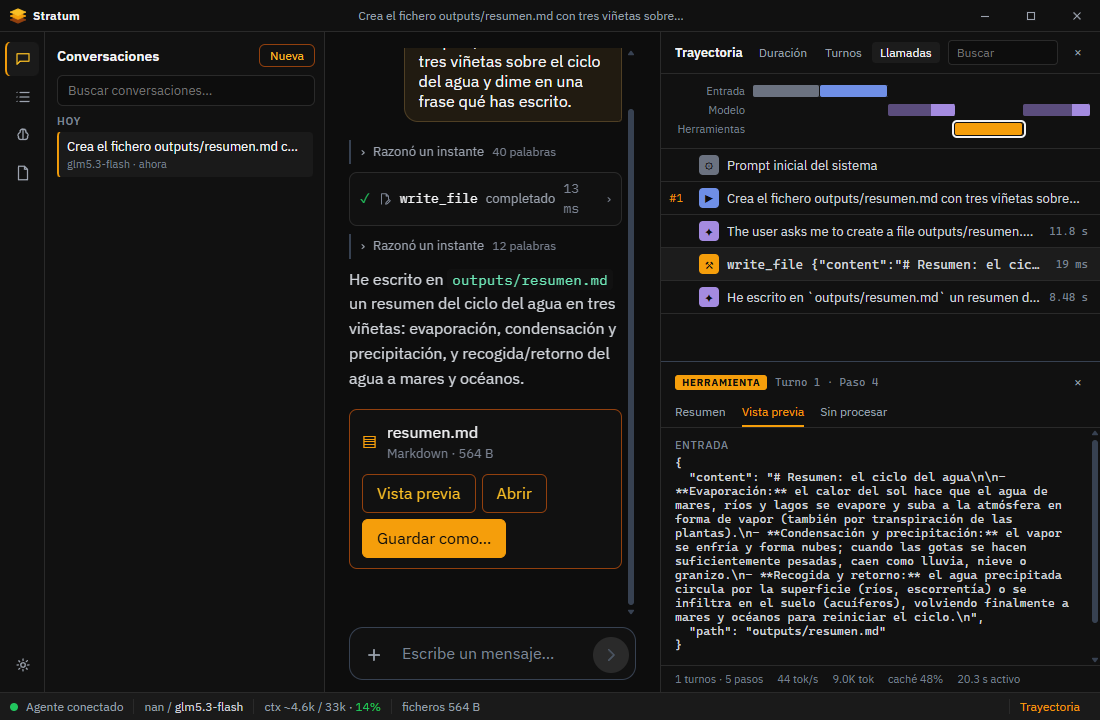Click the brain icon in the left sidebar

(x=22, y=135)
